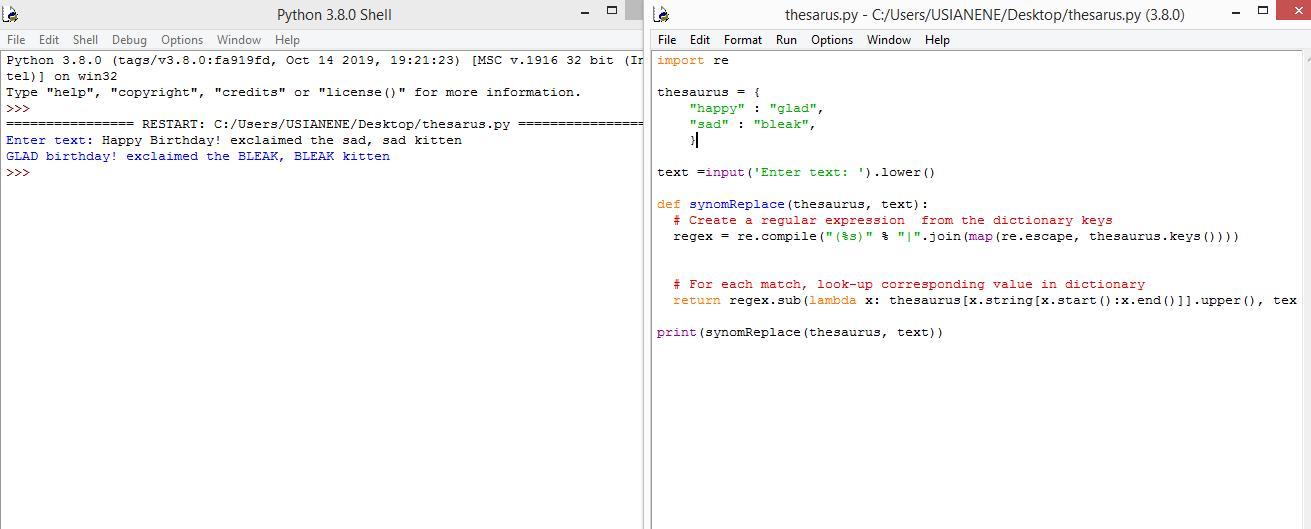Open the File menu in Python Shell
The width and height of the screenshot is (1311, 529).
coord(16,40)
